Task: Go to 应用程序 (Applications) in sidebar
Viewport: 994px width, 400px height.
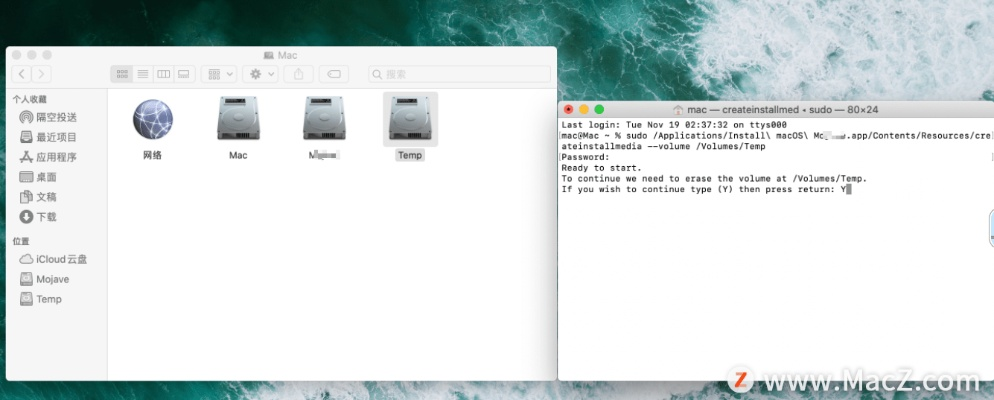Action: tap(55, 157)
